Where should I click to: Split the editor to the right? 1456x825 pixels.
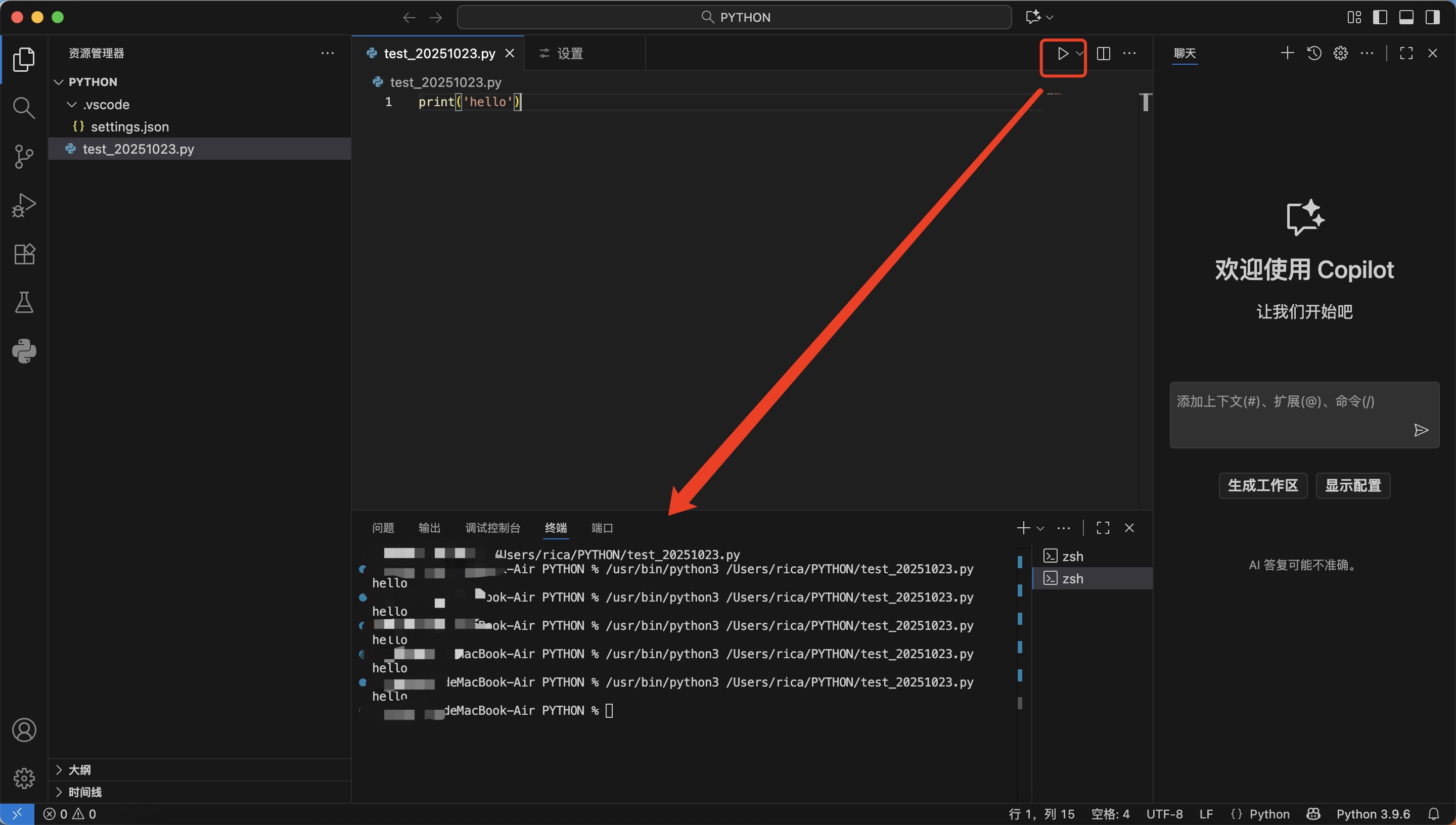pyautogui.click(x=1103, y=53)
